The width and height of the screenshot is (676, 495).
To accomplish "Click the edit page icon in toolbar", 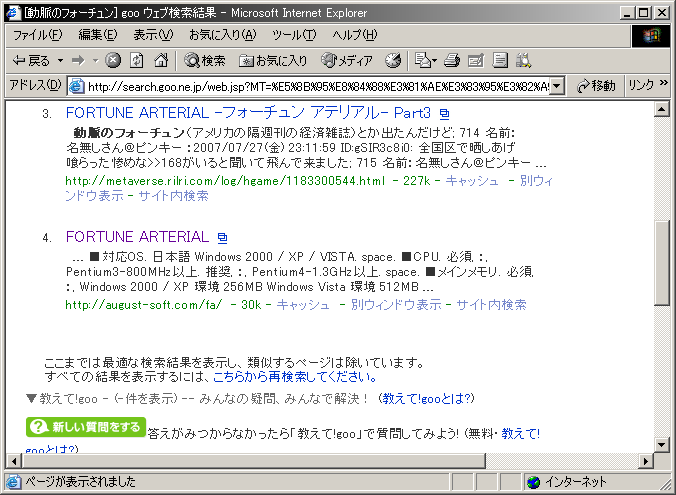I will click(x=476, y=60).
